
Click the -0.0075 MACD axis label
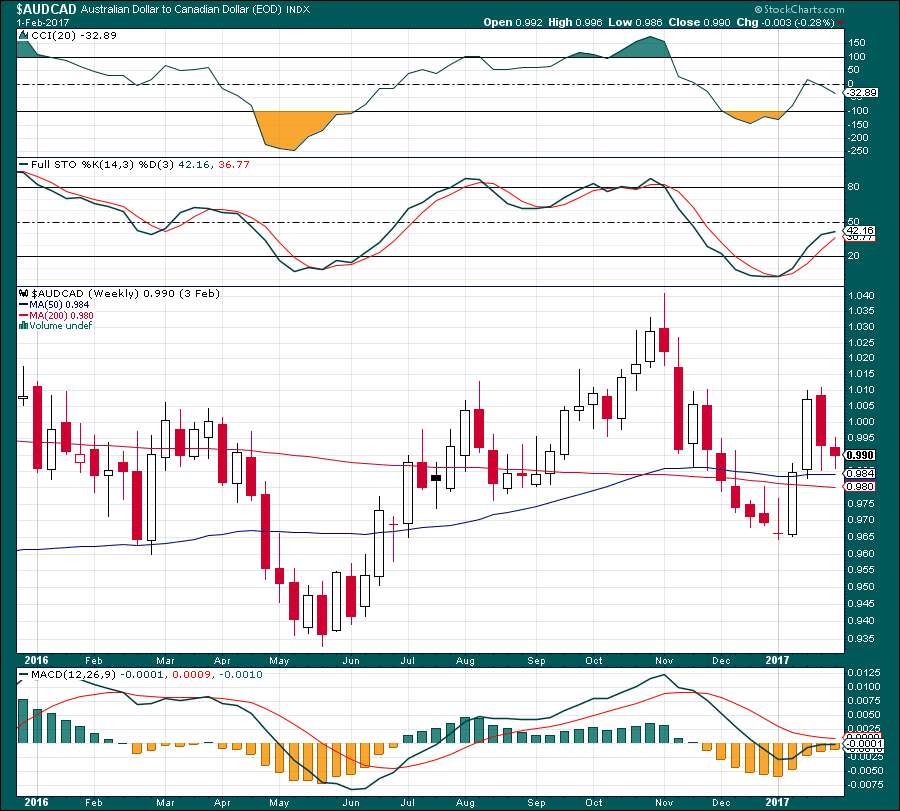(x=864, y=785)
